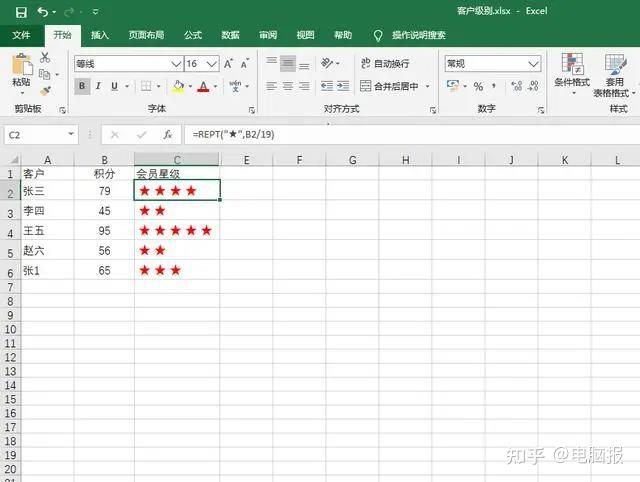Apply percent style

click(x=478, y=87)
